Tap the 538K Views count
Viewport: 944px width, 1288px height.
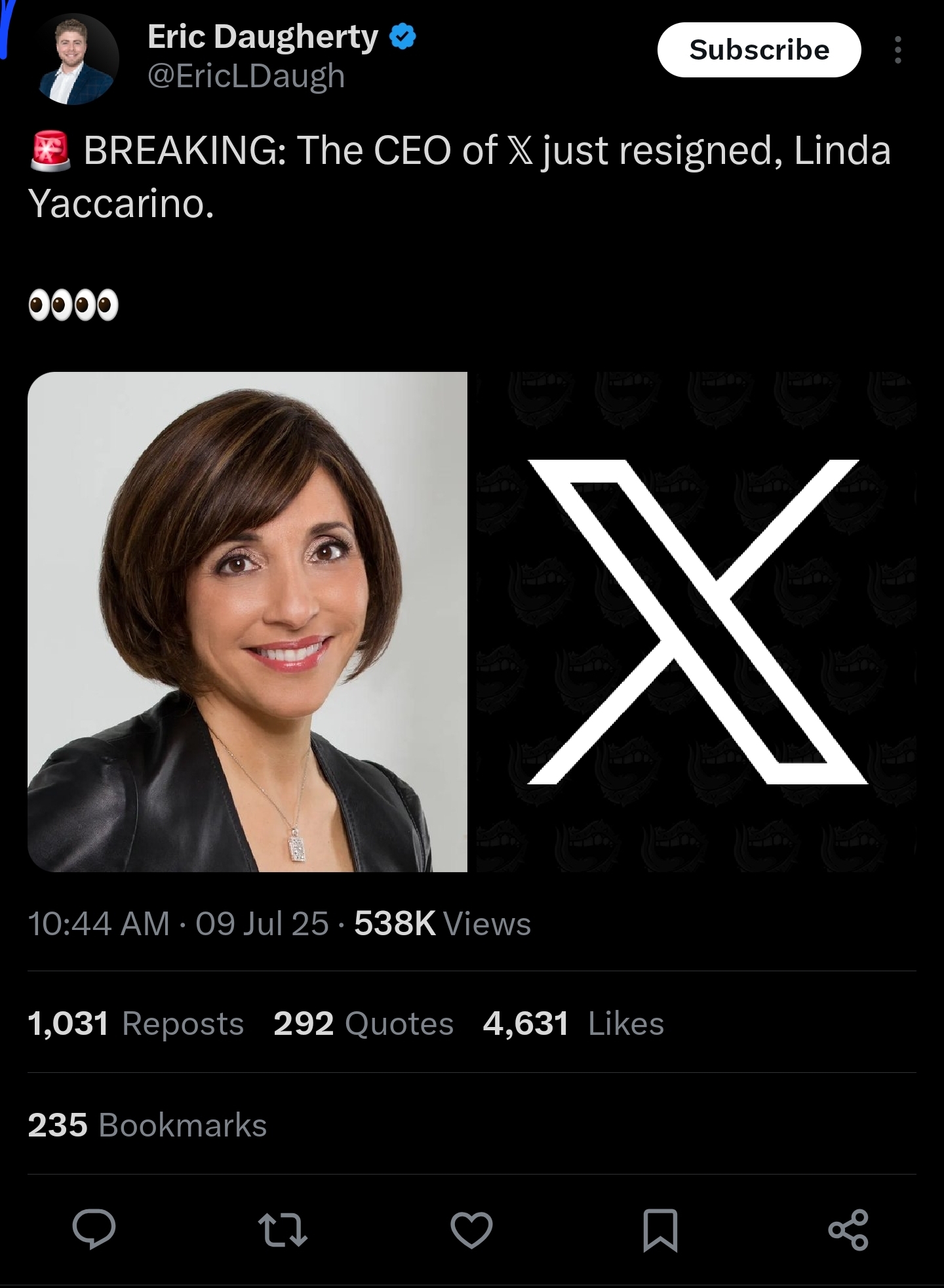coord(442,923)
